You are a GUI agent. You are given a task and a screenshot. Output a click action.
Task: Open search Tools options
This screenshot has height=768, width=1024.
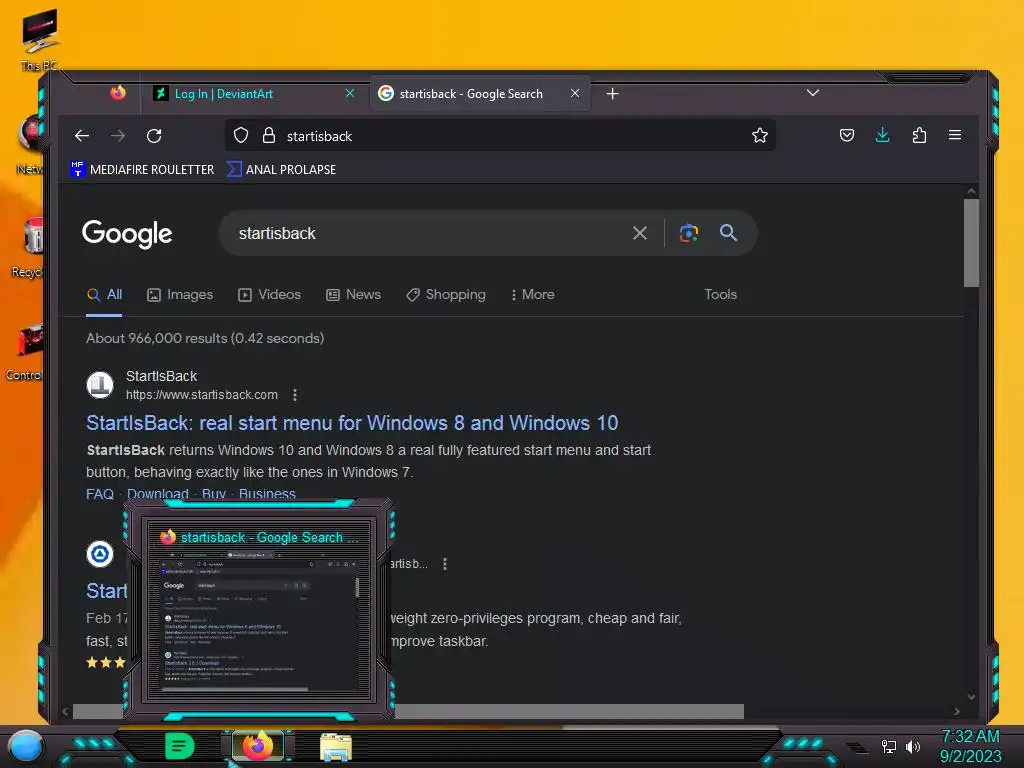(x=720, y=295)
